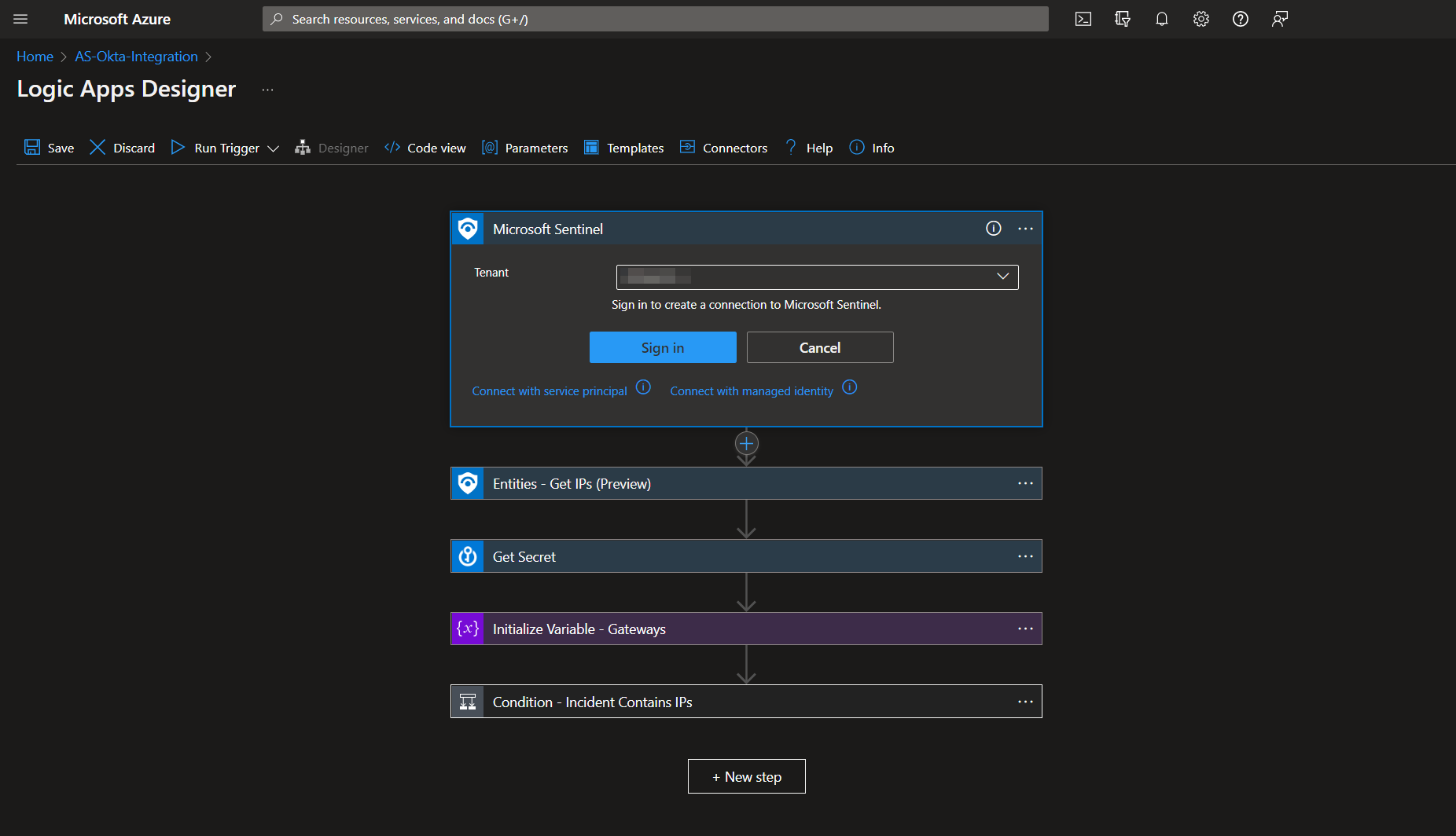Open the Tenant dropdown
The height and width of the screenshot is (836, 1456).
(818, 277)
